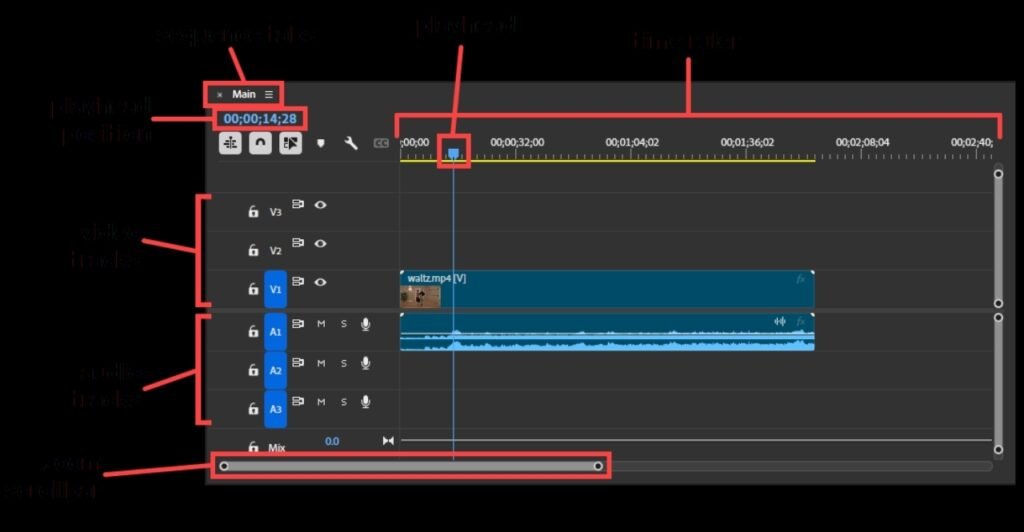Click the insert and overwrite sequences as nests button

[230, 143]
